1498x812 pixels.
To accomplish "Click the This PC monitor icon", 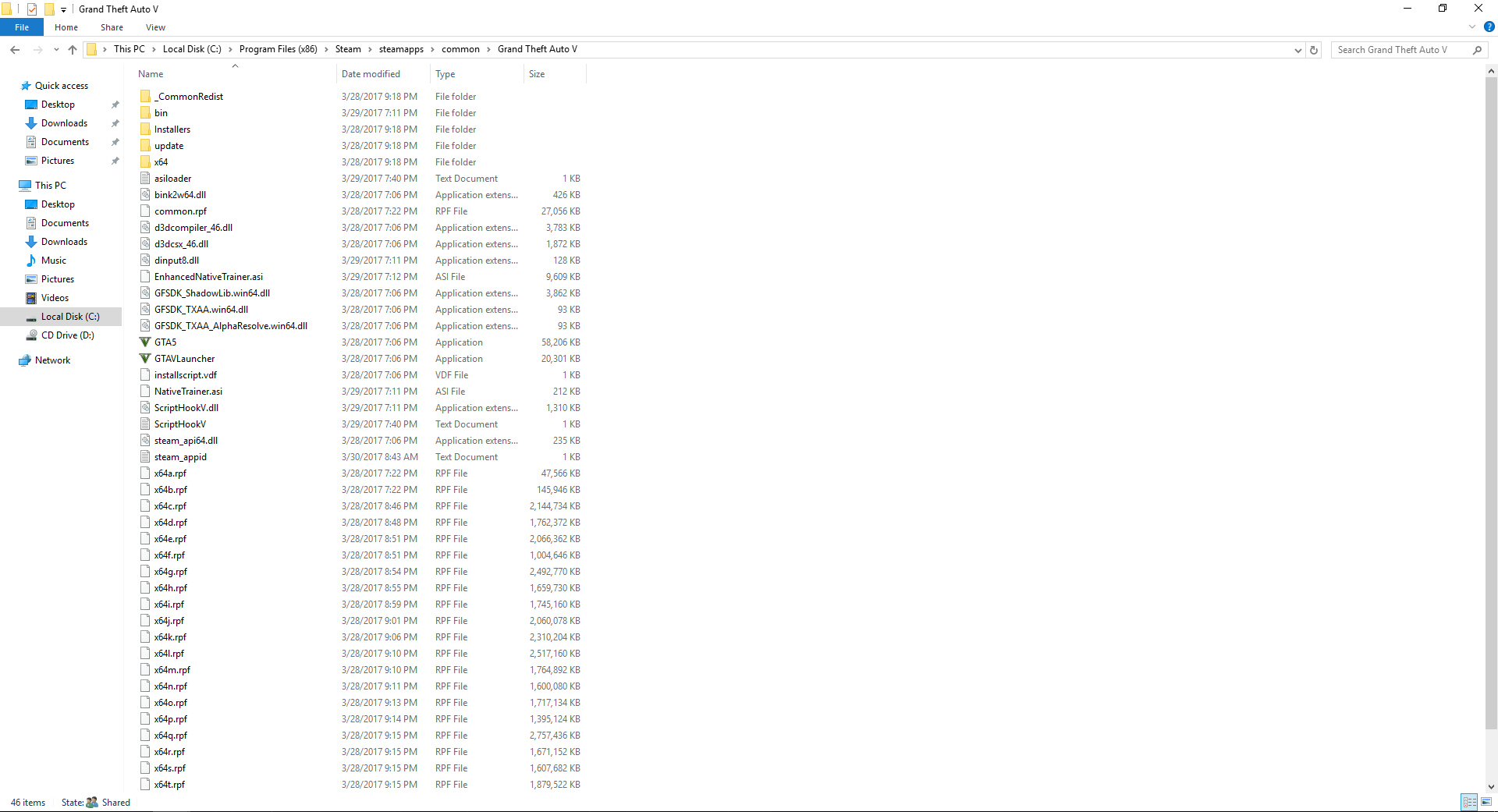I will [25, 186].
